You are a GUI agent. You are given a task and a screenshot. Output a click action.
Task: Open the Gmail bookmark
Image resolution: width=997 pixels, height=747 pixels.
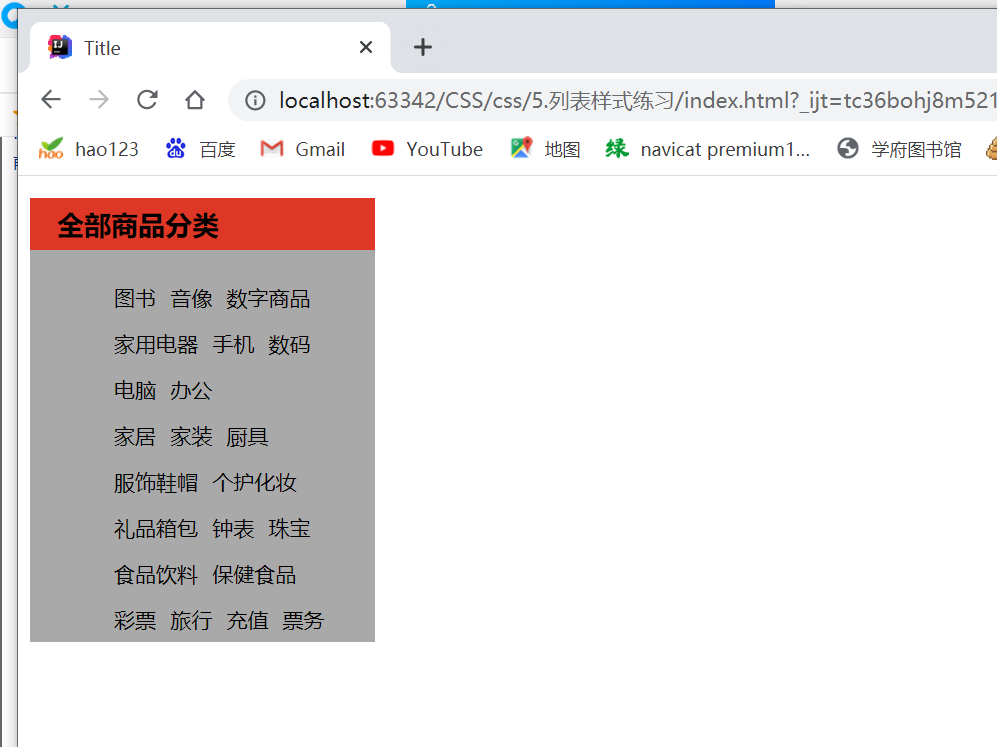pyautogui.click(x=303, y=149)
